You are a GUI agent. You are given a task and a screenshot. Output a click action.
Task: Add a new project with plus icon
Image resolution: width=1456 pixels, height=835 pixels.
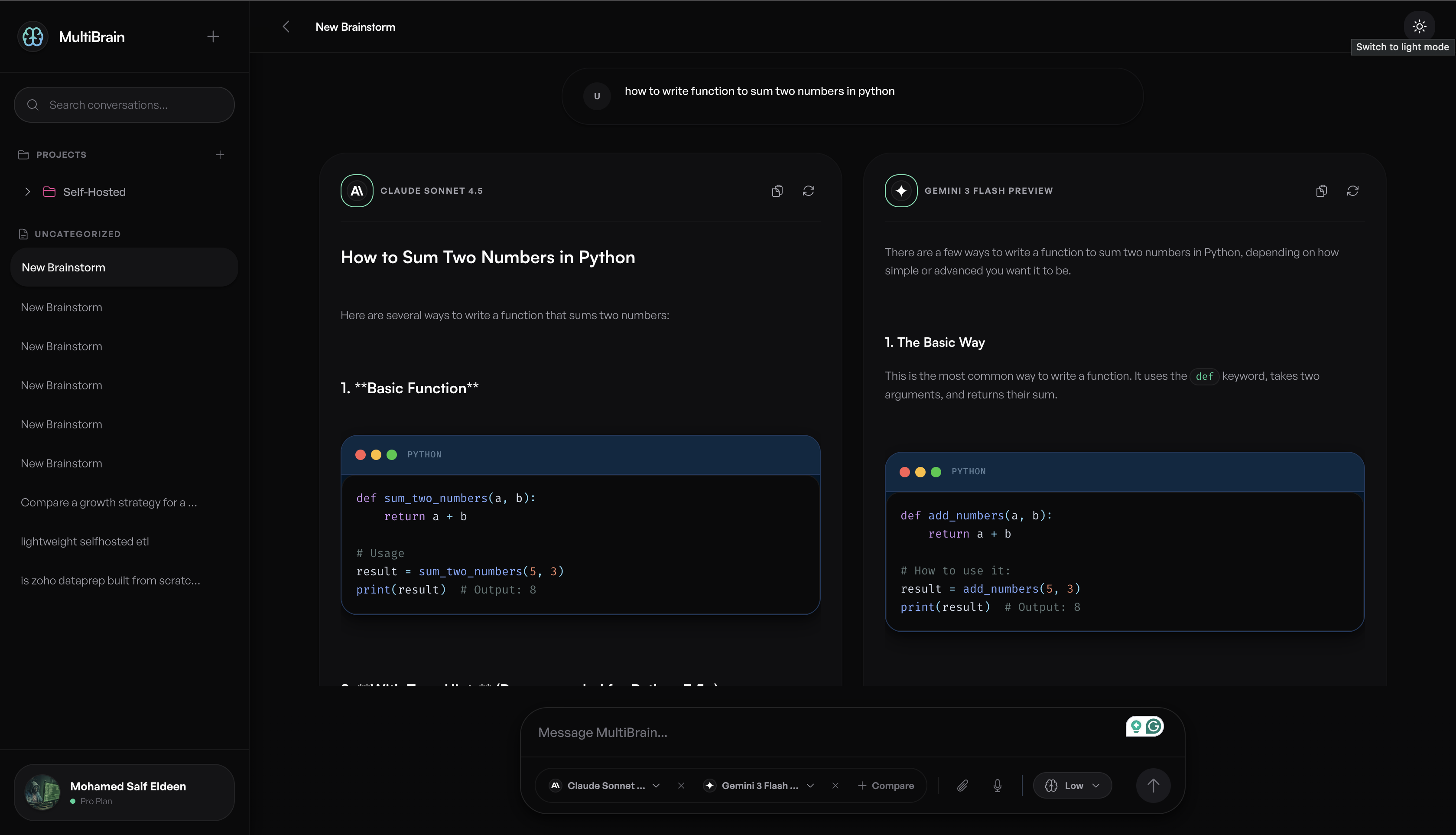tap(220, 155)
